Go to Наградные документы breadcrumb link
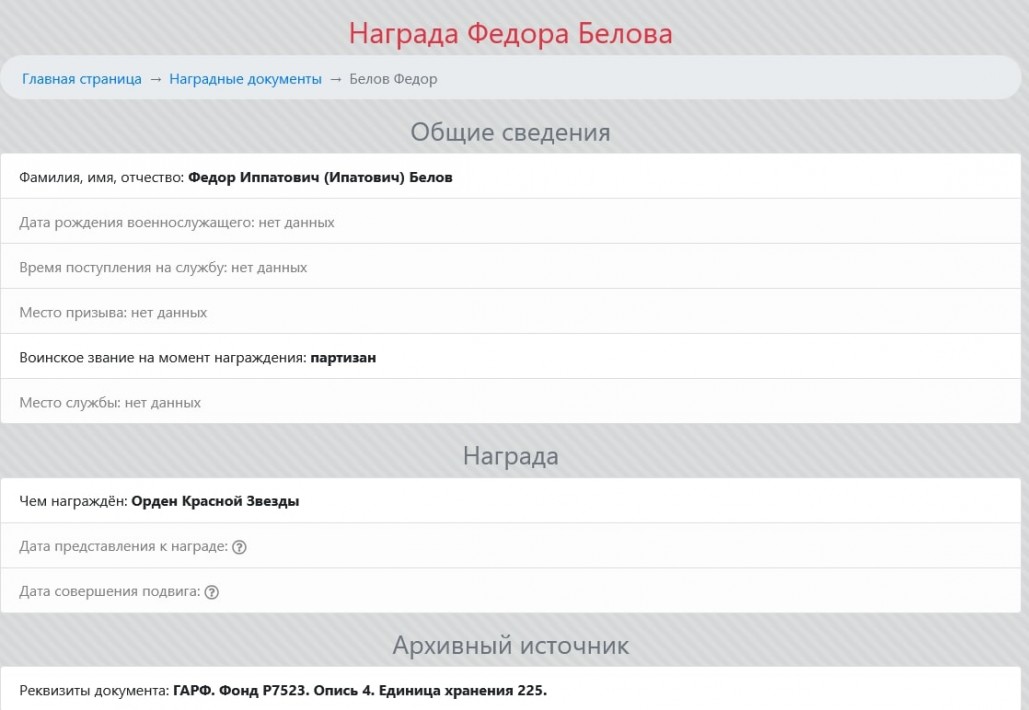Screen dimensions: 1029x710 pos(245,79)
